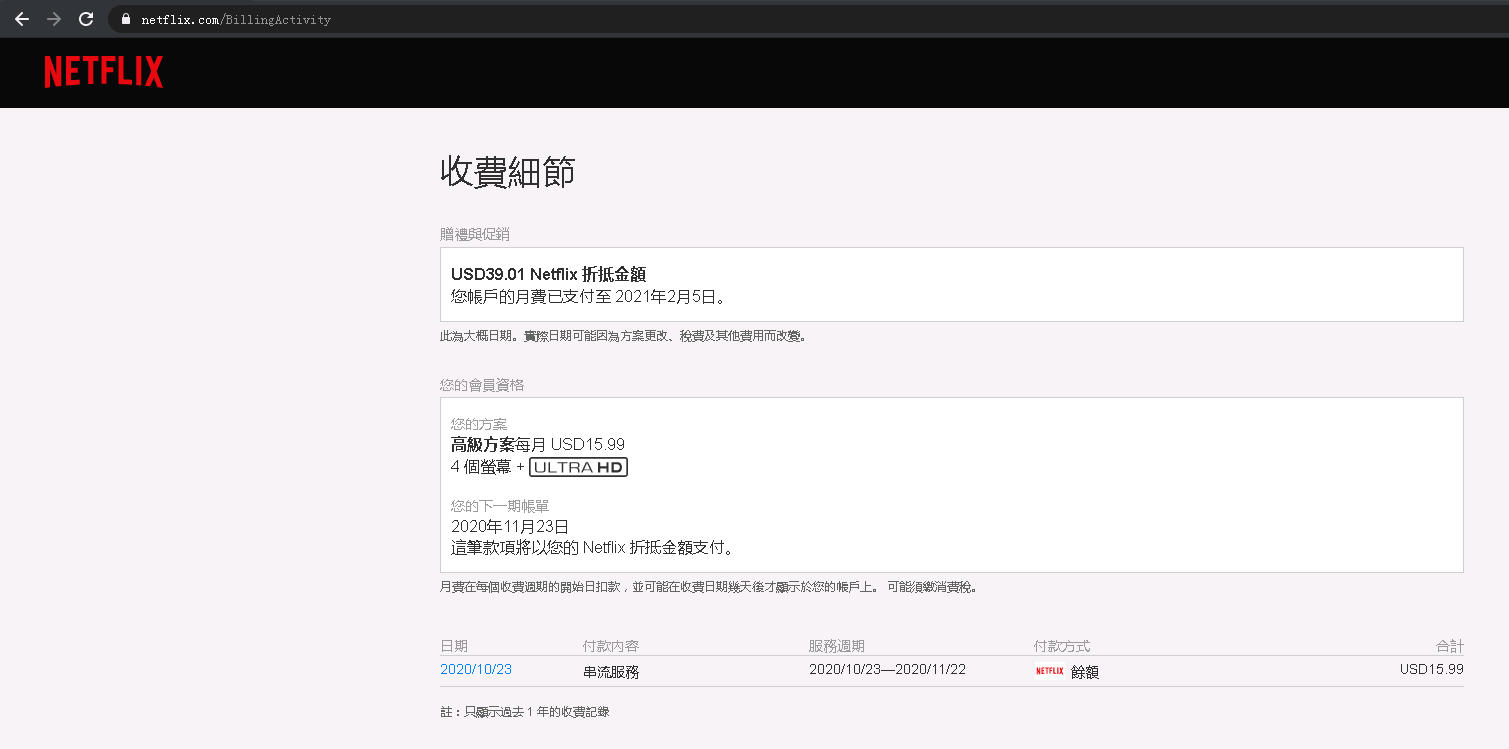The height and width of the screenshot is (749, 1509).
Task: Click the 贈禮與促銷 section label
Action: pos(475,234)
